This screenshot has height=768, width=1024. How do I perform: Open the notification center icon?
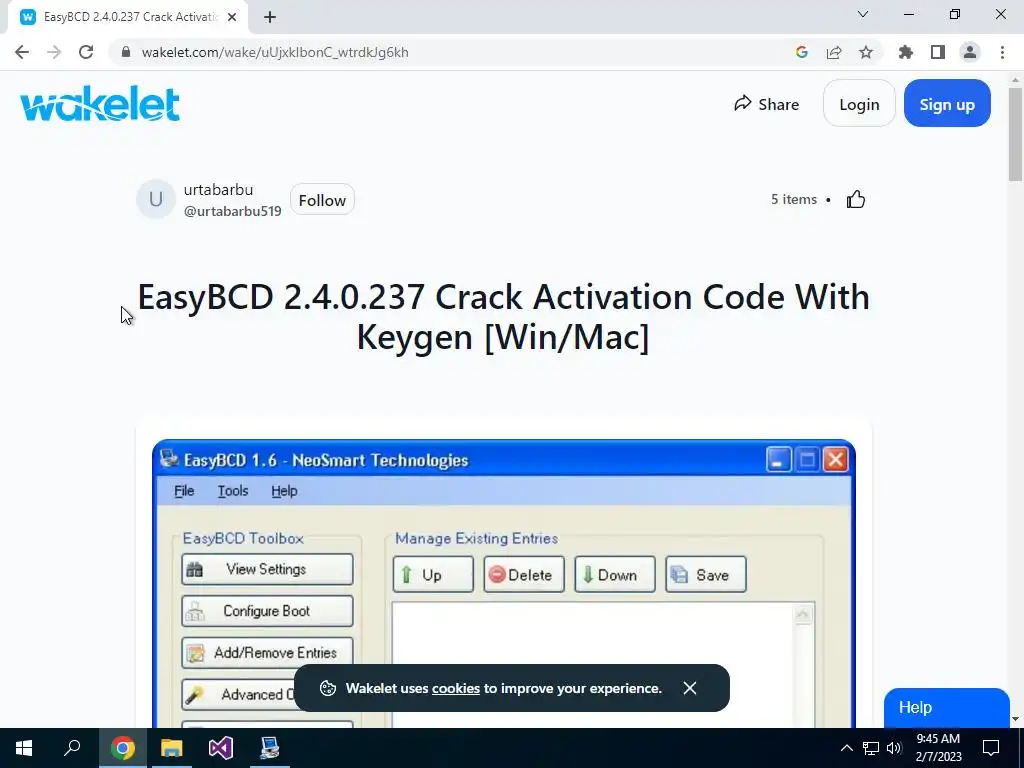[991, 748]
